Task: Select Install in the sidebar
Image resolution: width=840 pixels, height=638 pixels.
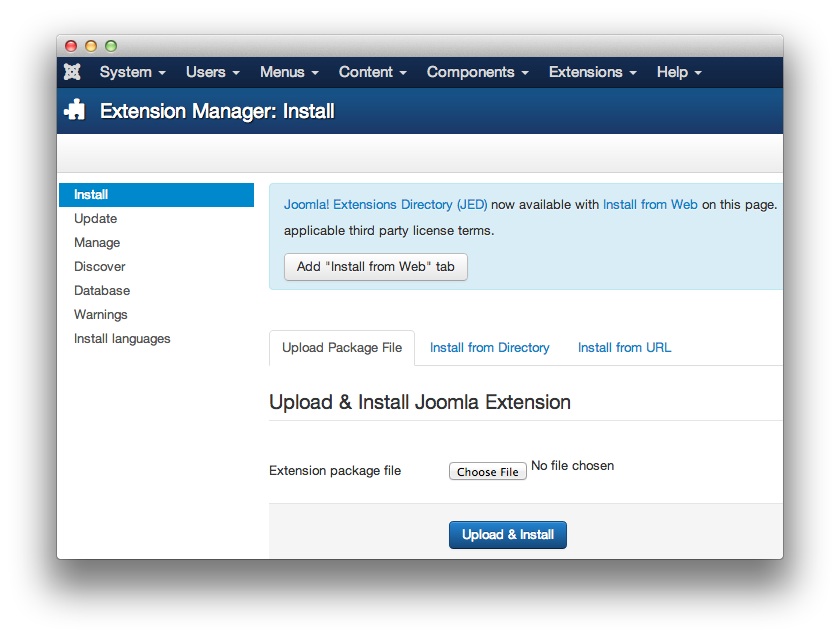Action: point(156,194)
